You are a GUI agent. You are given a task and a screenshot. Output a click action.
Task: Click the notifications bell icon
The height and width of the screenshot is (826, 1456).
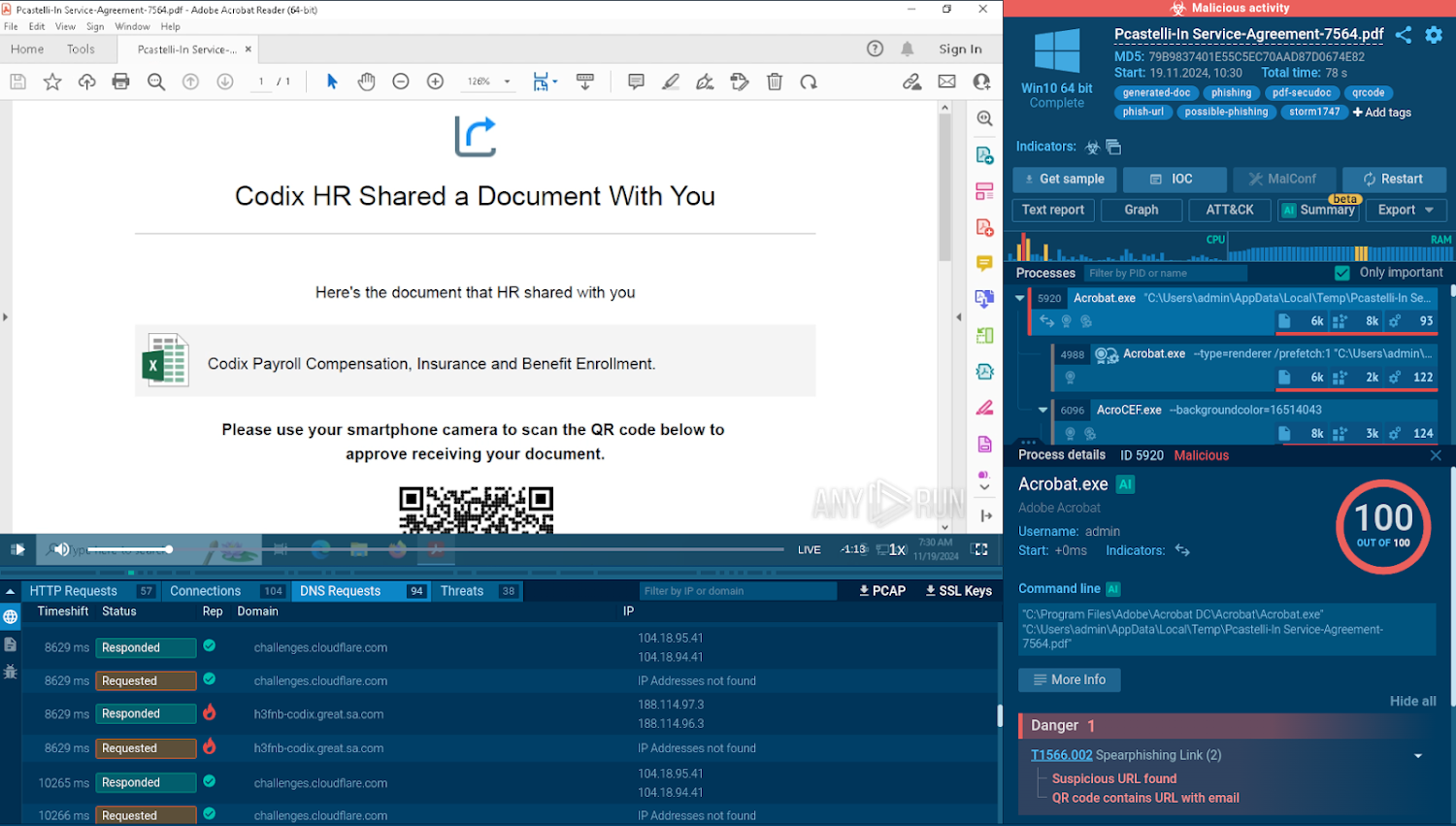tap(907, 49)
